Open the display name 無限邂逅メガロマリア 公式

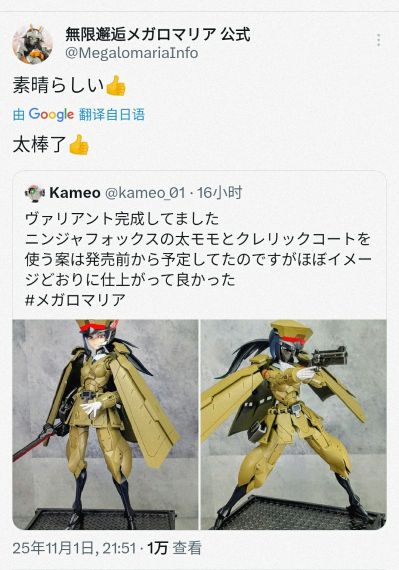click(x=157, y=35)
